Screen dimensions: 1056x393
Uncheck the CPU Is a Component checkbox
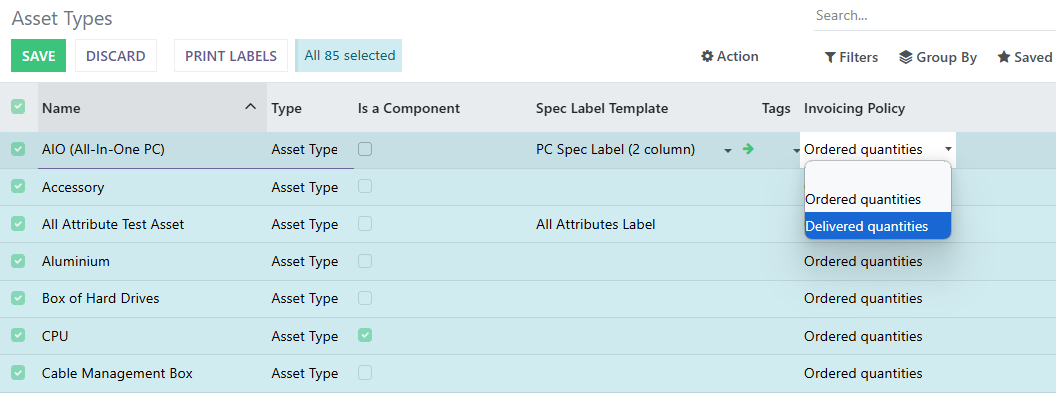click(x=365, y=334)
